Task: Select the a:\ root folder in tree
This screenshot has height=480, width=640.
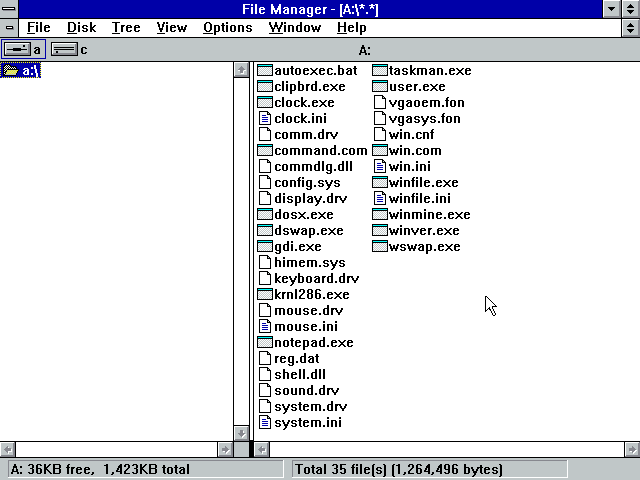Action: (20, 71)
